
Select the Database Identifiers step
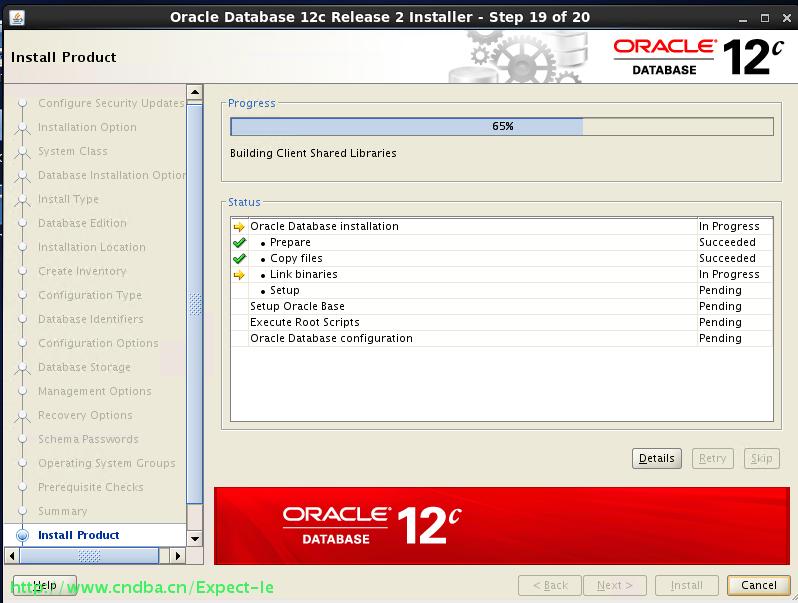click(91, 319)
